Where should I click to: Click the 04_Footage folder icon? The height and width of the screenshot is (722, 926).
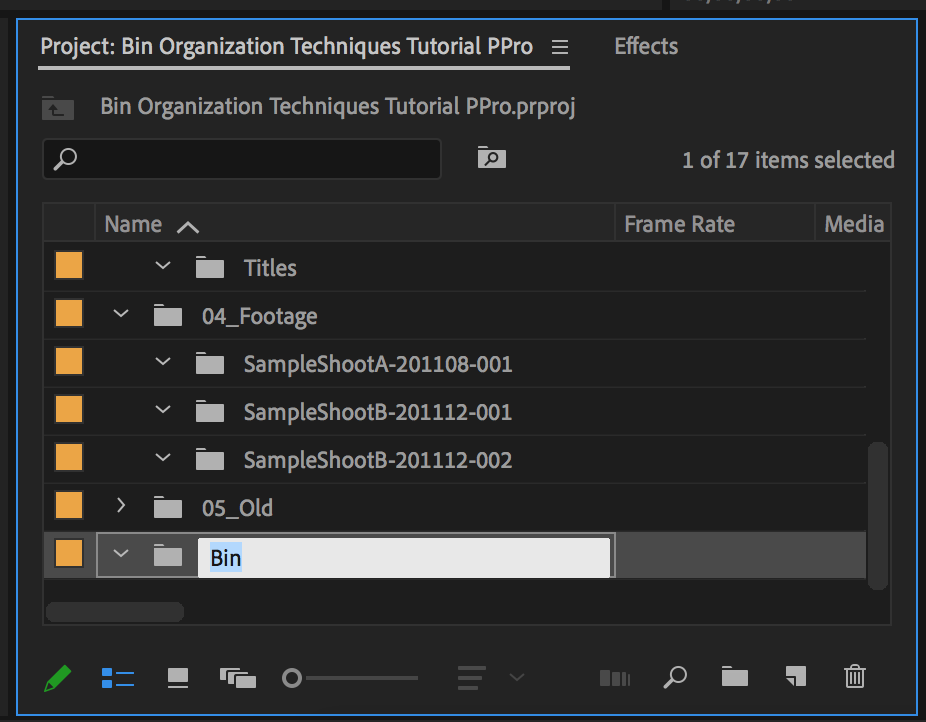(168, 315)
